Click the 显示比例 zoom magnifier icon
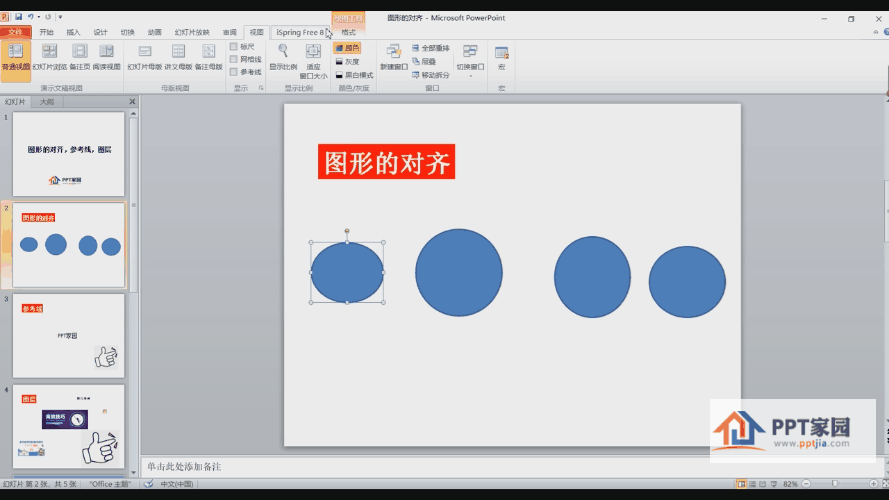889x500 pixels. point(283,52)
